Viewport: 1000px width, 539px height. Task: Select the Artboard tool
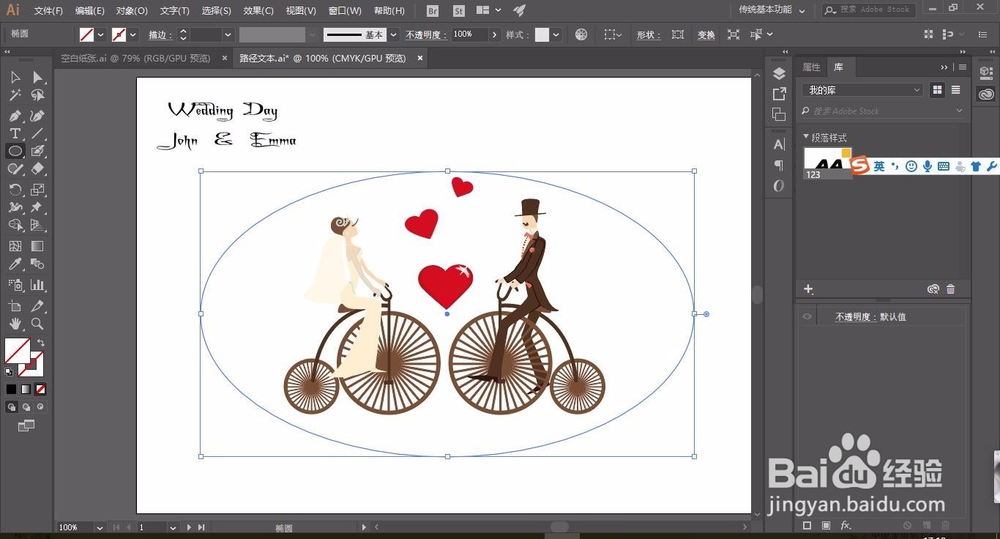coord(15,306)
